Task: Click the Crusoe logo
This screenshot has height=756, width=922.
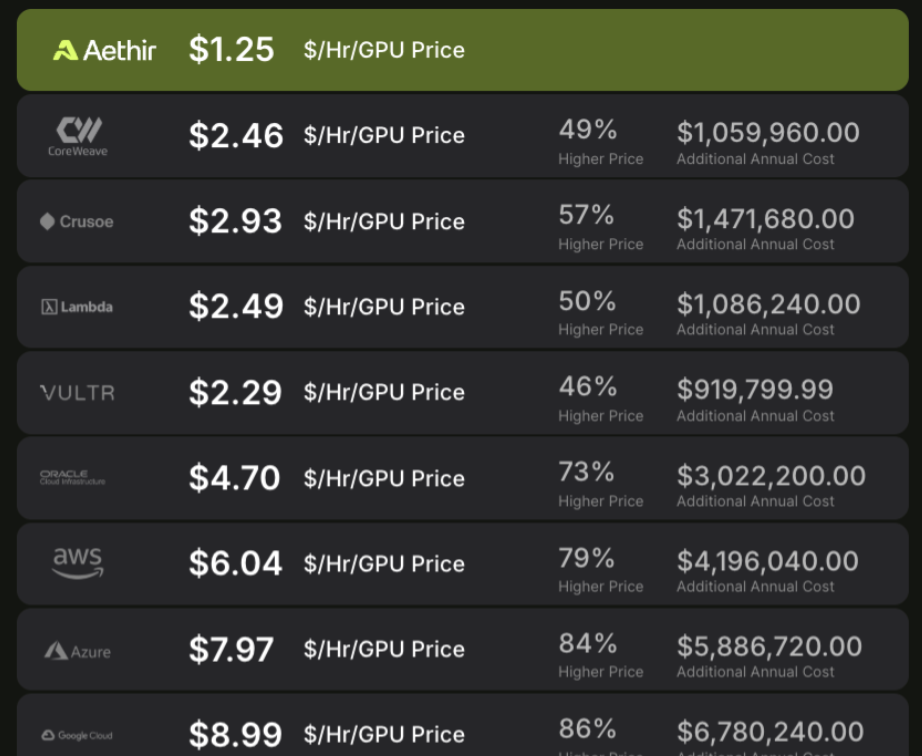Action: 76,222
